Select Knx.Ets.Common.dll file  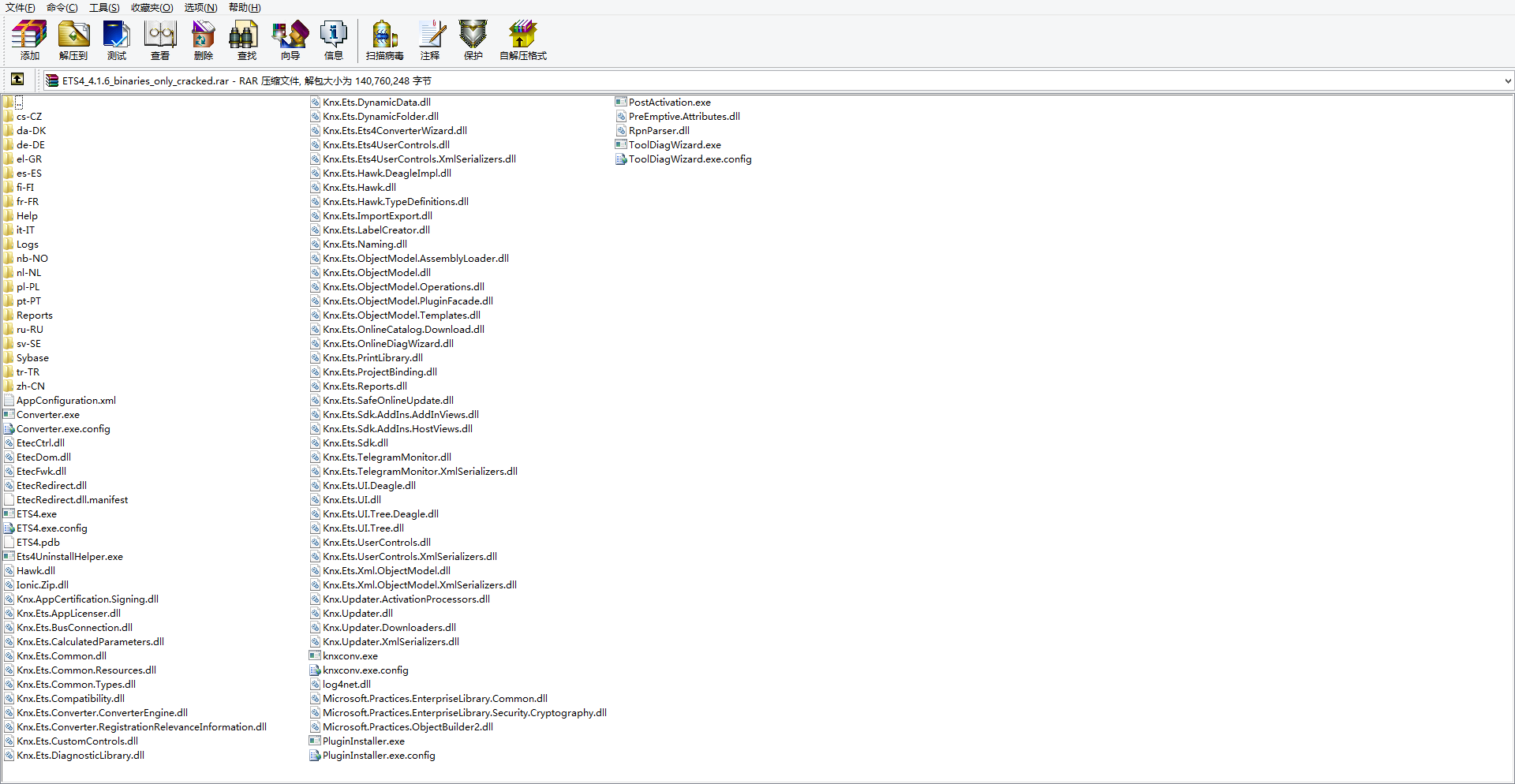coord(55,656)
